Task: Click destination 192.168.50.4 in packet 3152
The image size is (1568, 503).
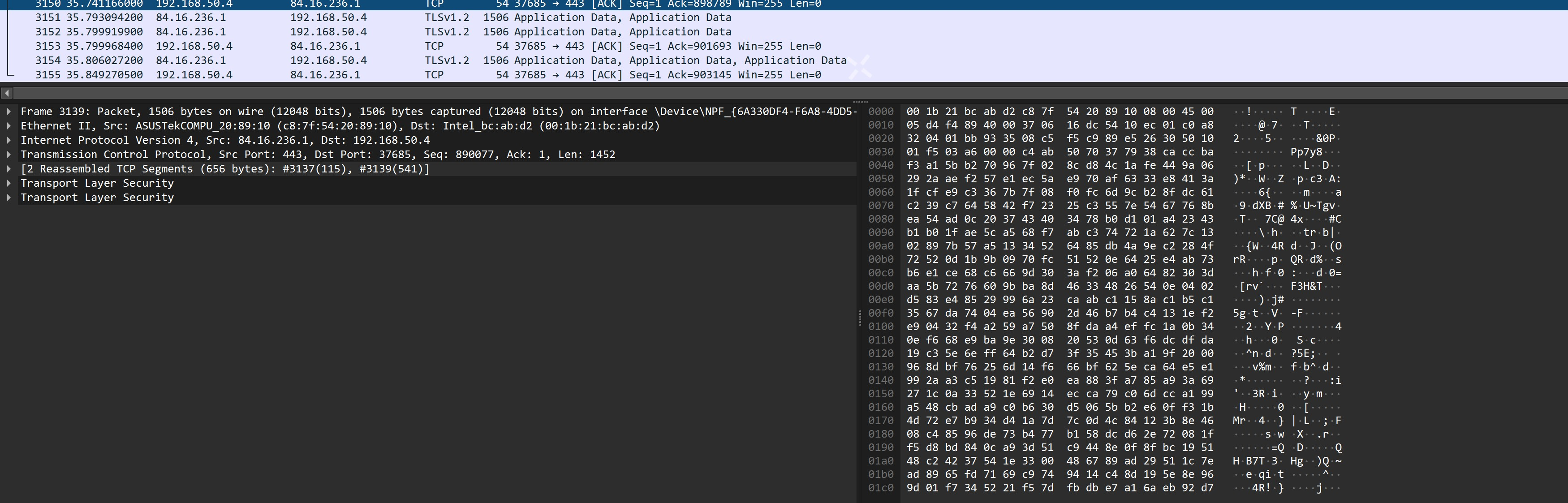Action: [328, 32]
